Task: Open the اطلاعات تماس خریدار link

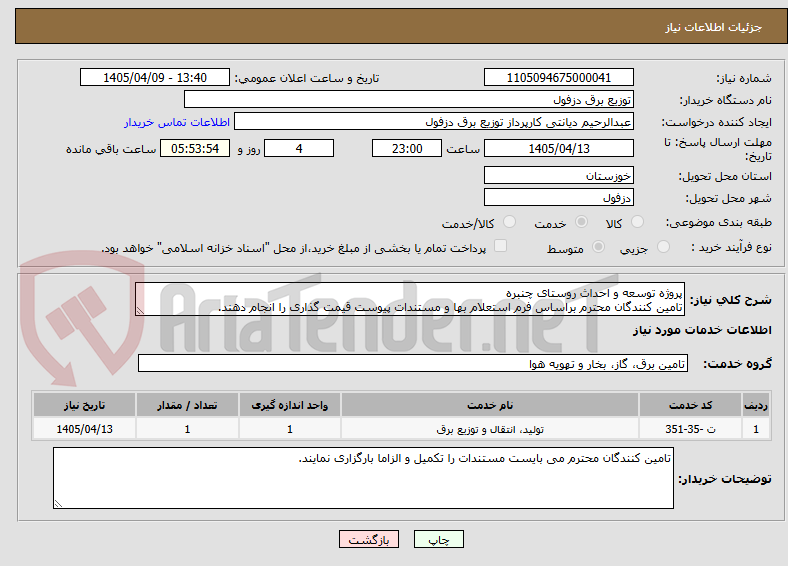Action: point(177,122)
